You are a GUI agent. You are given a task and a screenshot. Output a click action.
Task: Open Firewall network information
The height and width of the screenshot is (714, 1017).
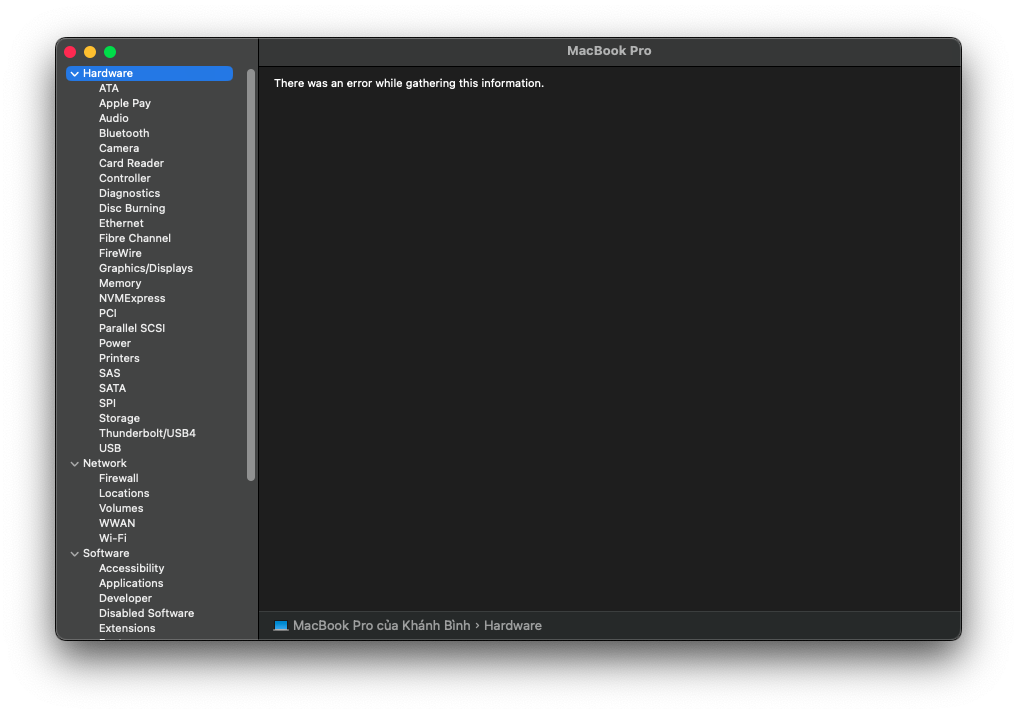[118, 478]
